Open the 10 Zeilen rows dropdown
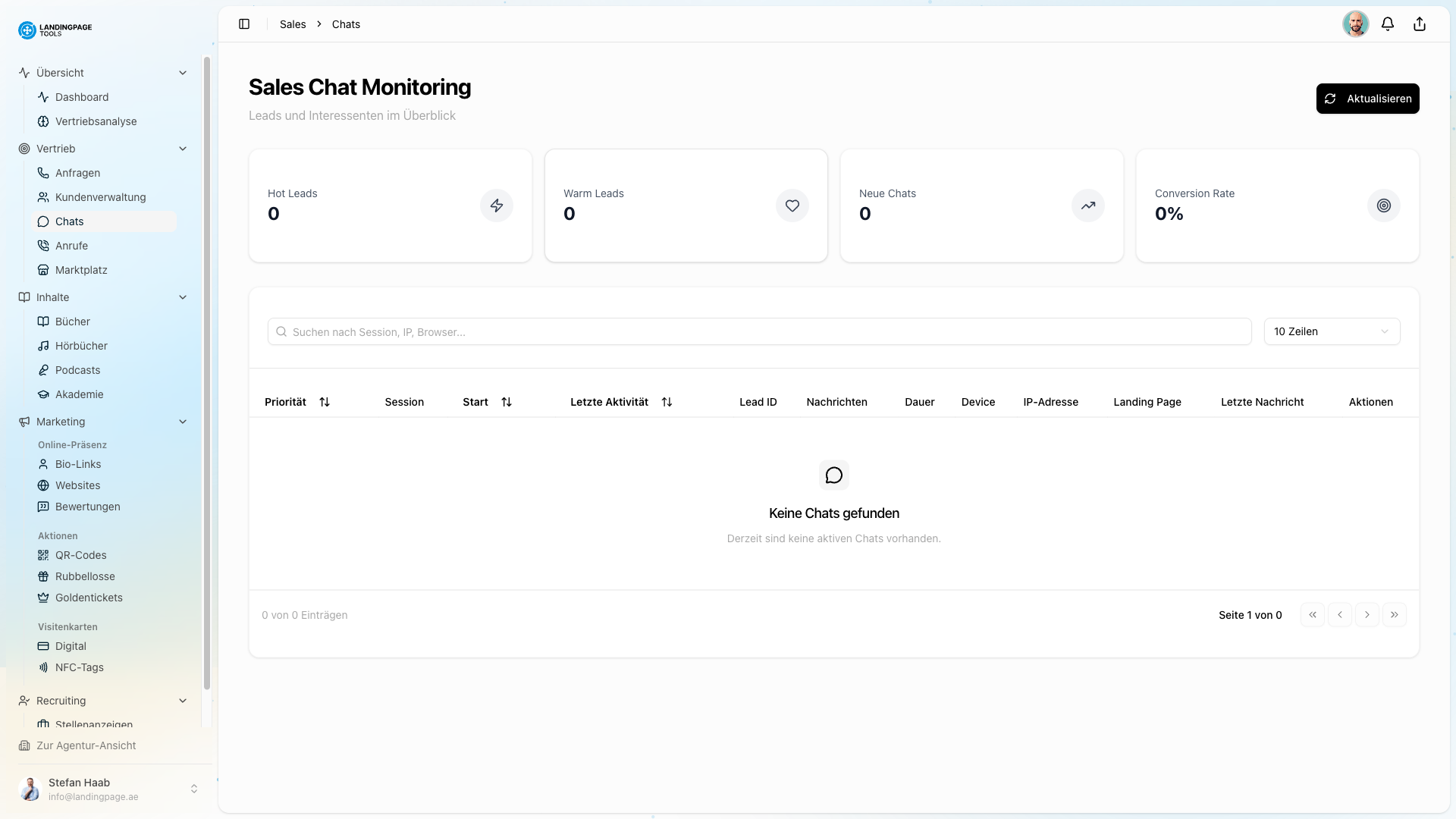This screenshot has width=1456, height=819. [x=1332, y=331]
